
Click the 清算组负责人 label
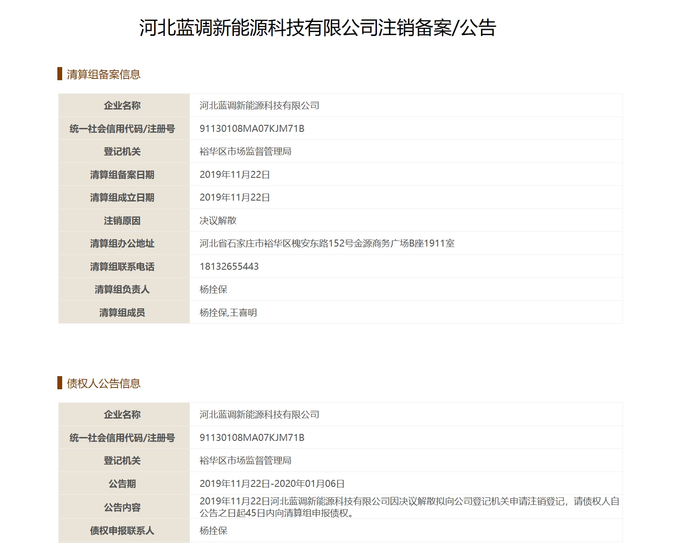(x=122, y=289)
